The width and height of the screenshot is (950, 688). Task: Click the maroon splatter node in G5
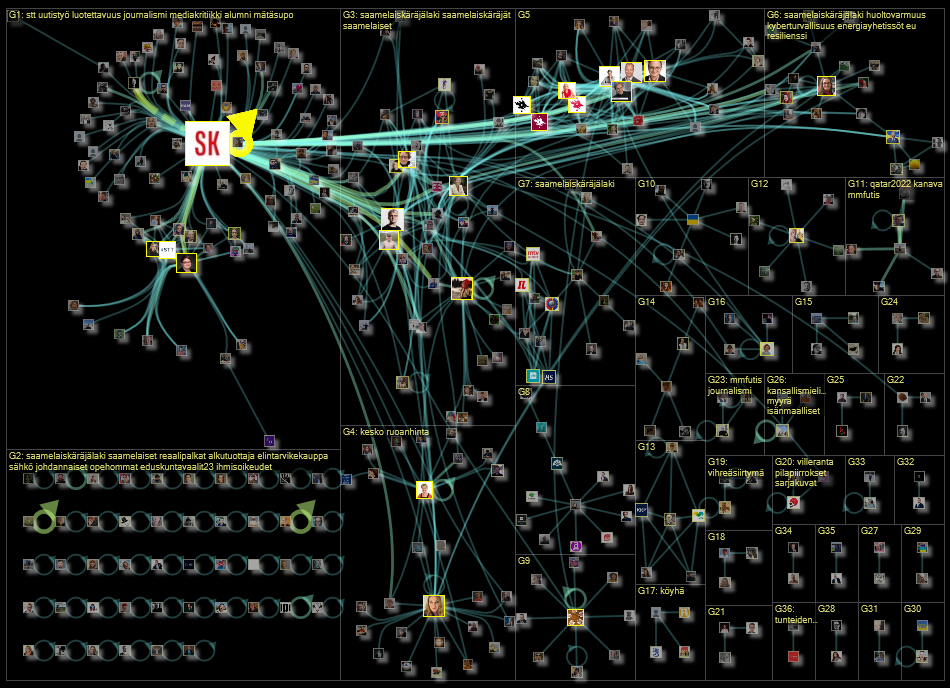pyautogui.click(x=539, y=122)
